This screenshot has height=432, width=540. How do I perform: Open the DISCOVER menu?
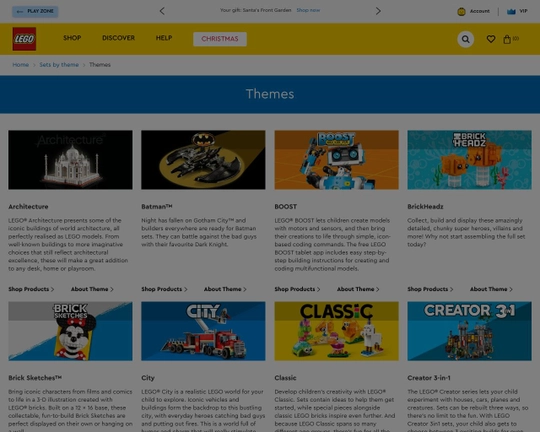coord(118,38)
